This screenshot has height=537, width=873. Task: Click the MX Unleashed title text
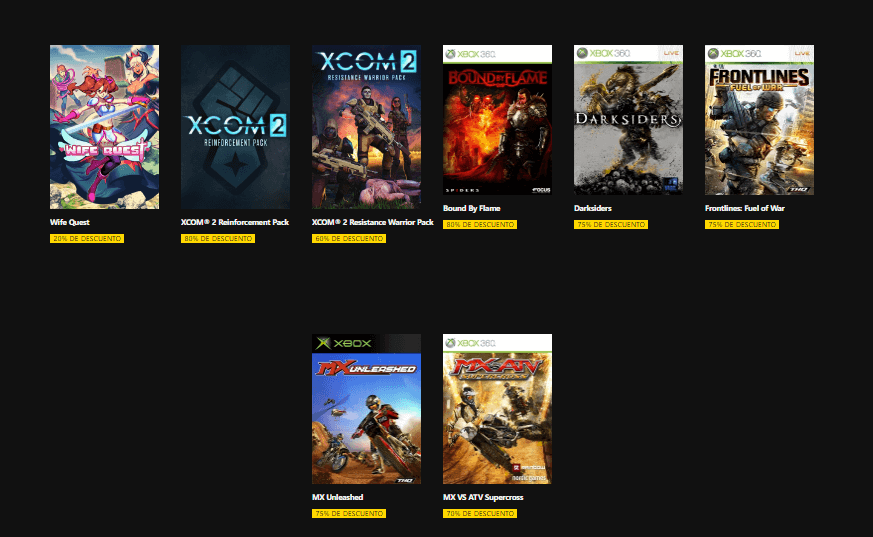pos(337,497)
